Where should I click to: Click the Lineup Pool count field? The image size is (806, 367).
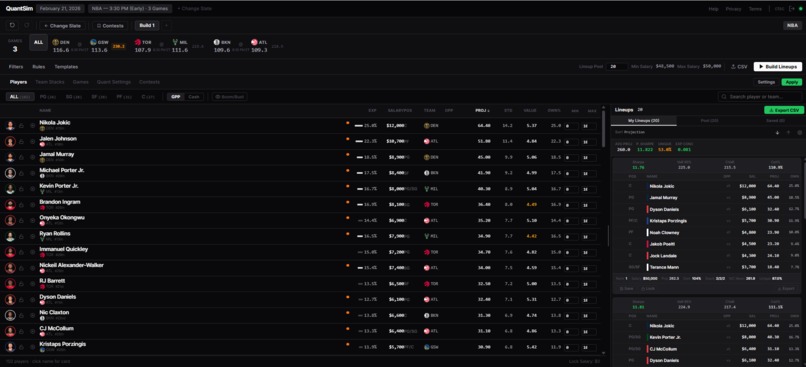(616, 67)
